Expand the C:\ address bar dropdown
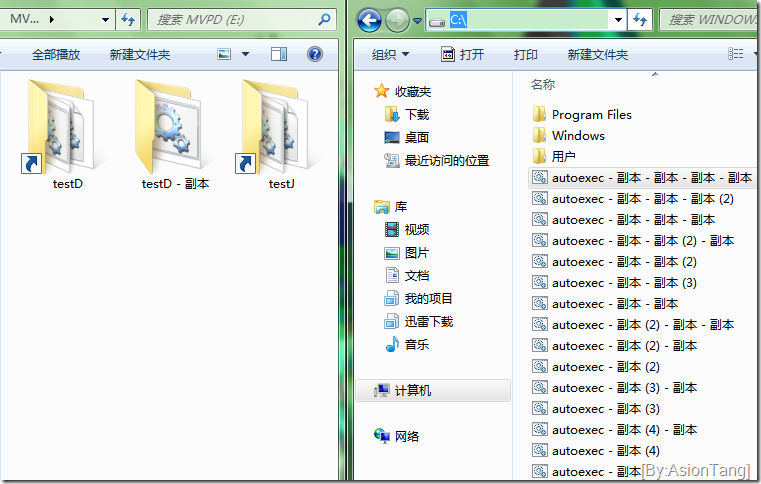This screenshot has height=484, width=761. pyautogui.click(x=618, y=19)
